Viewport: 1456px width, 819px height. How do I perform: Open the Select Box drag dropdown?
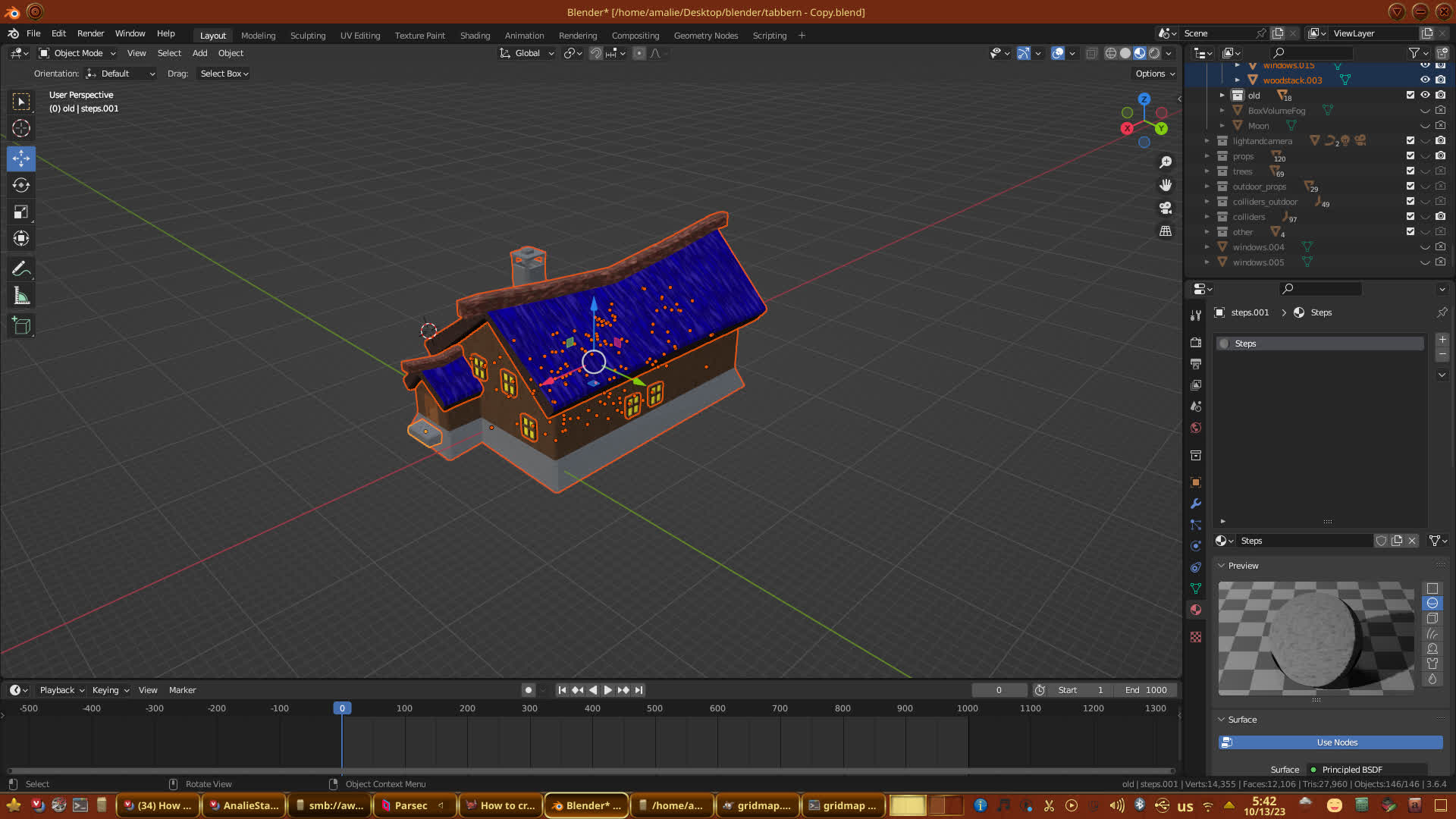pos(224,74)
